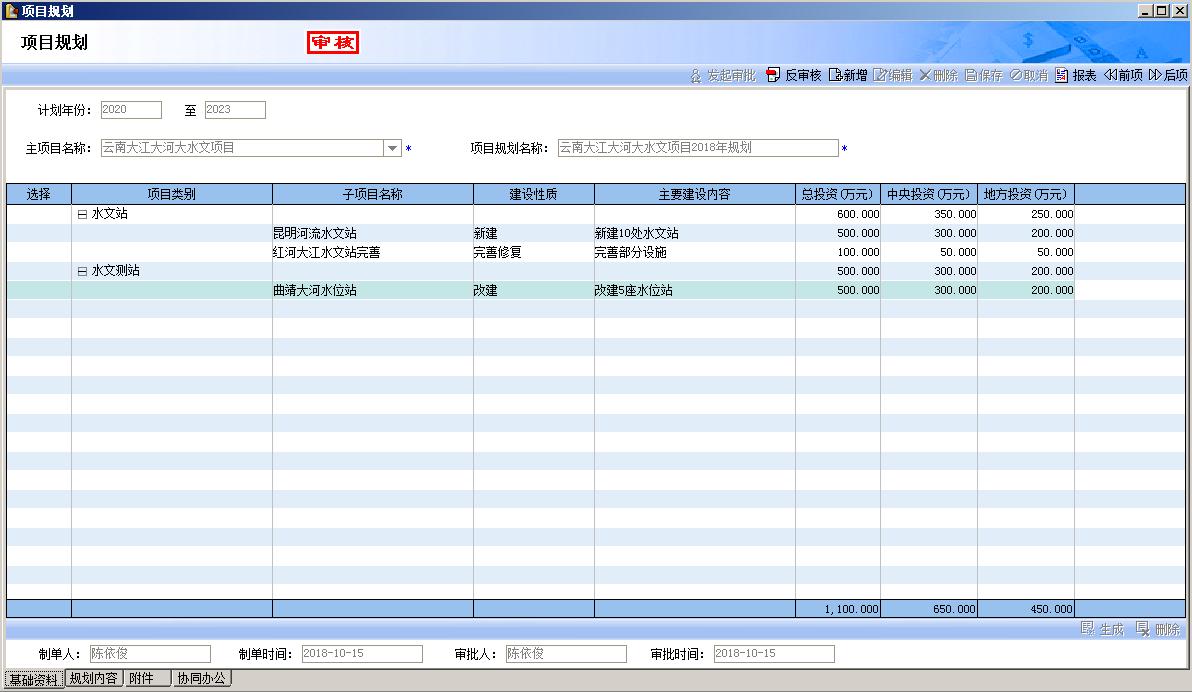Switch to the 附件 tab
The image size is (1192, 692).
click(x=142, y=679)
